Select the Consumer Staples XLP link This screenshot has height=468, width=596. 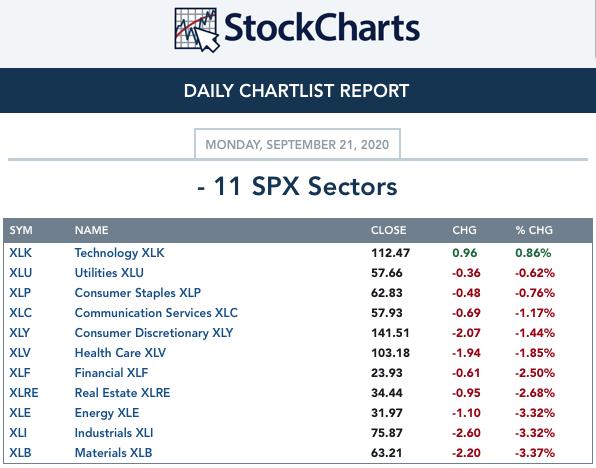pos(138,293)
